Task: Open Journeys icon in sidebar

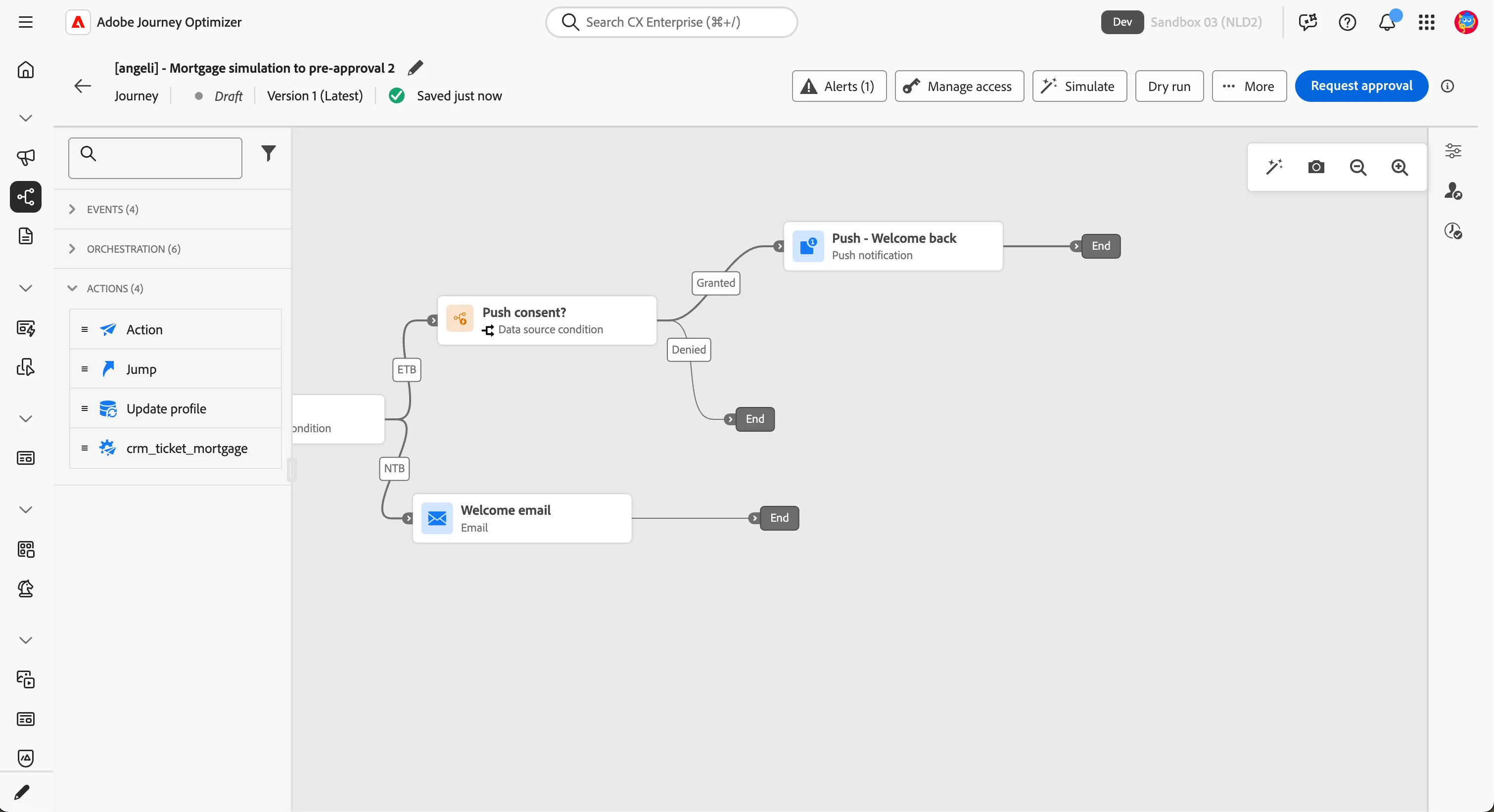Action: click(26, 197)
